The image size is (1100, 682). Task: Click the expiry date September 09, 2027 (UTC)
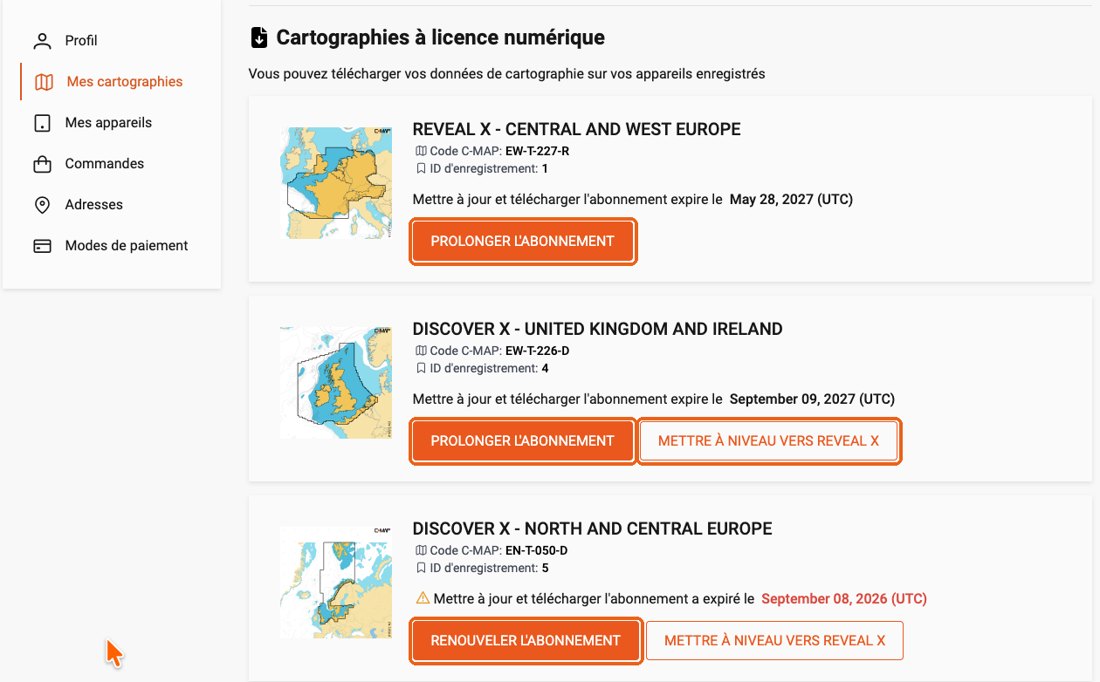pos(812,399)
